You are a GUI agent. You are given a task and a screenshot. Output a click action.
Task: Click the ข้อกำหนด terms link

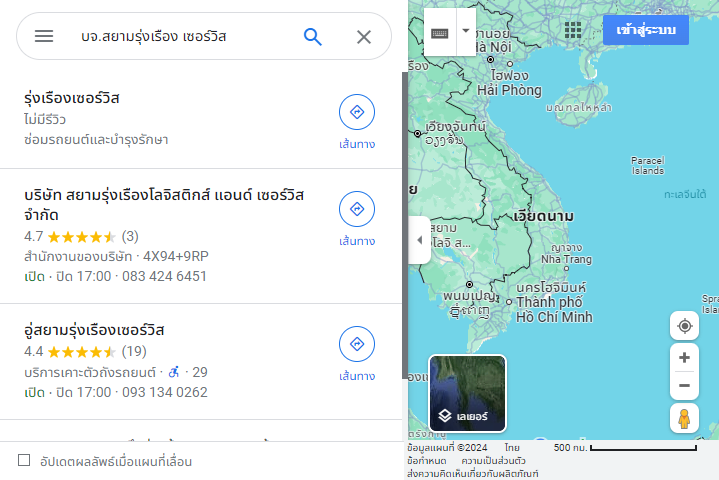(x=426, y=460)
